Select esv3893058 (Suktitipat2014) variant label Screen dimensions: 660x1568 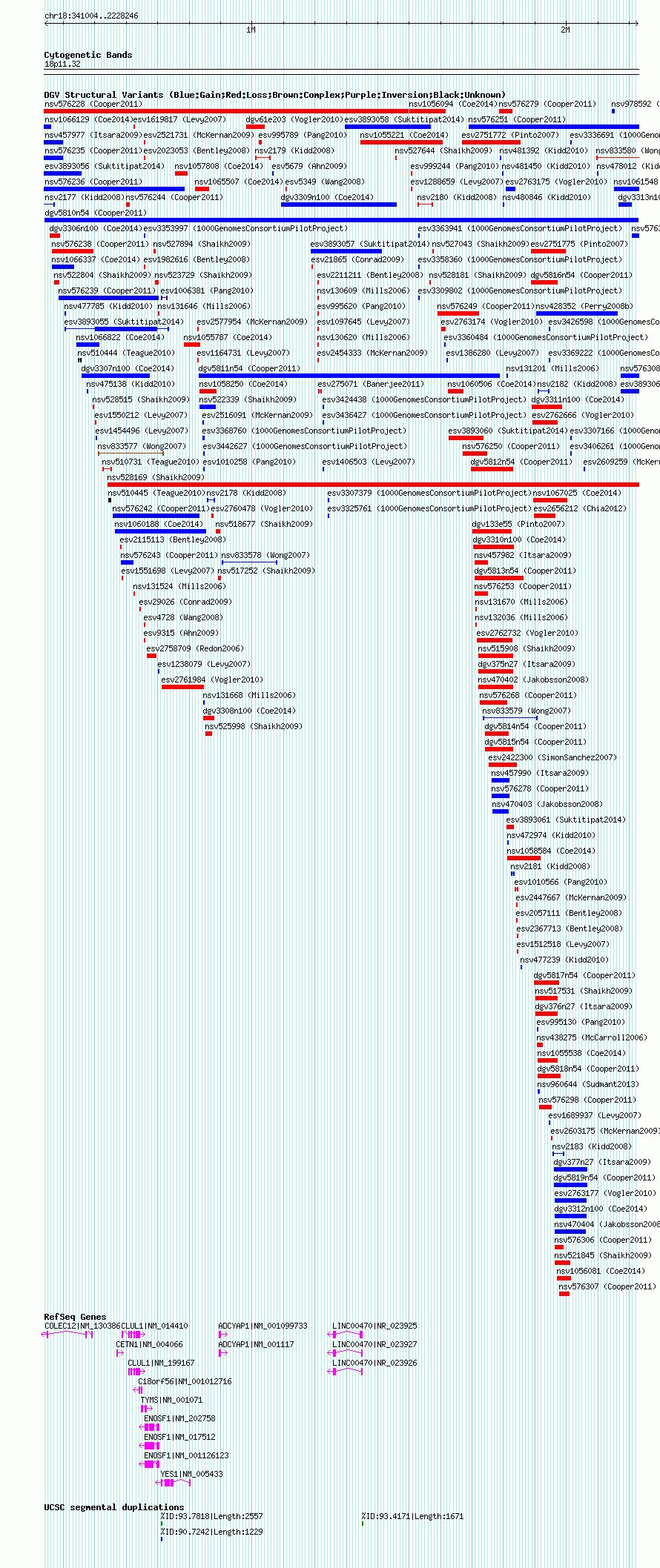404,119
